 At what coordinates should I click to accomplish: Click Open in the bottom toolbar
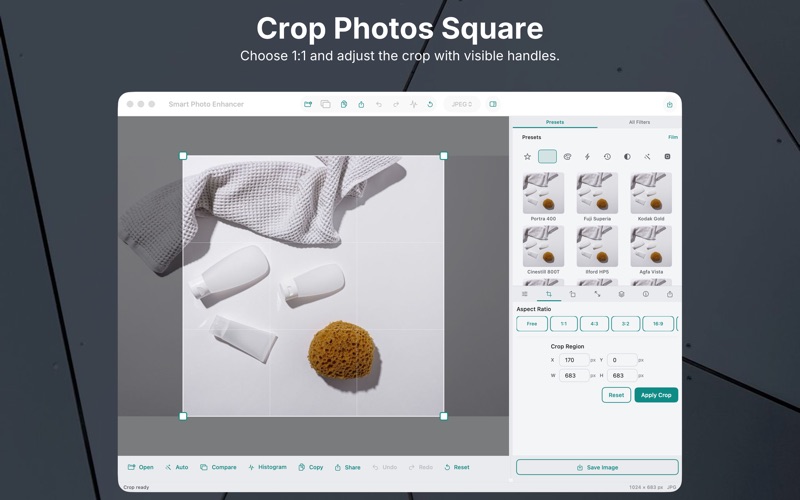140,467
